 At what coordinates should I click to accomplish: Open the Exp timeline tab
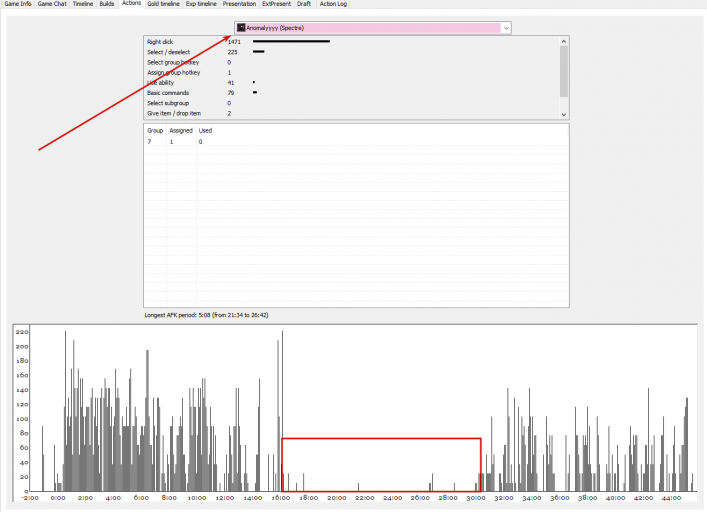click(x=201, y=4)
